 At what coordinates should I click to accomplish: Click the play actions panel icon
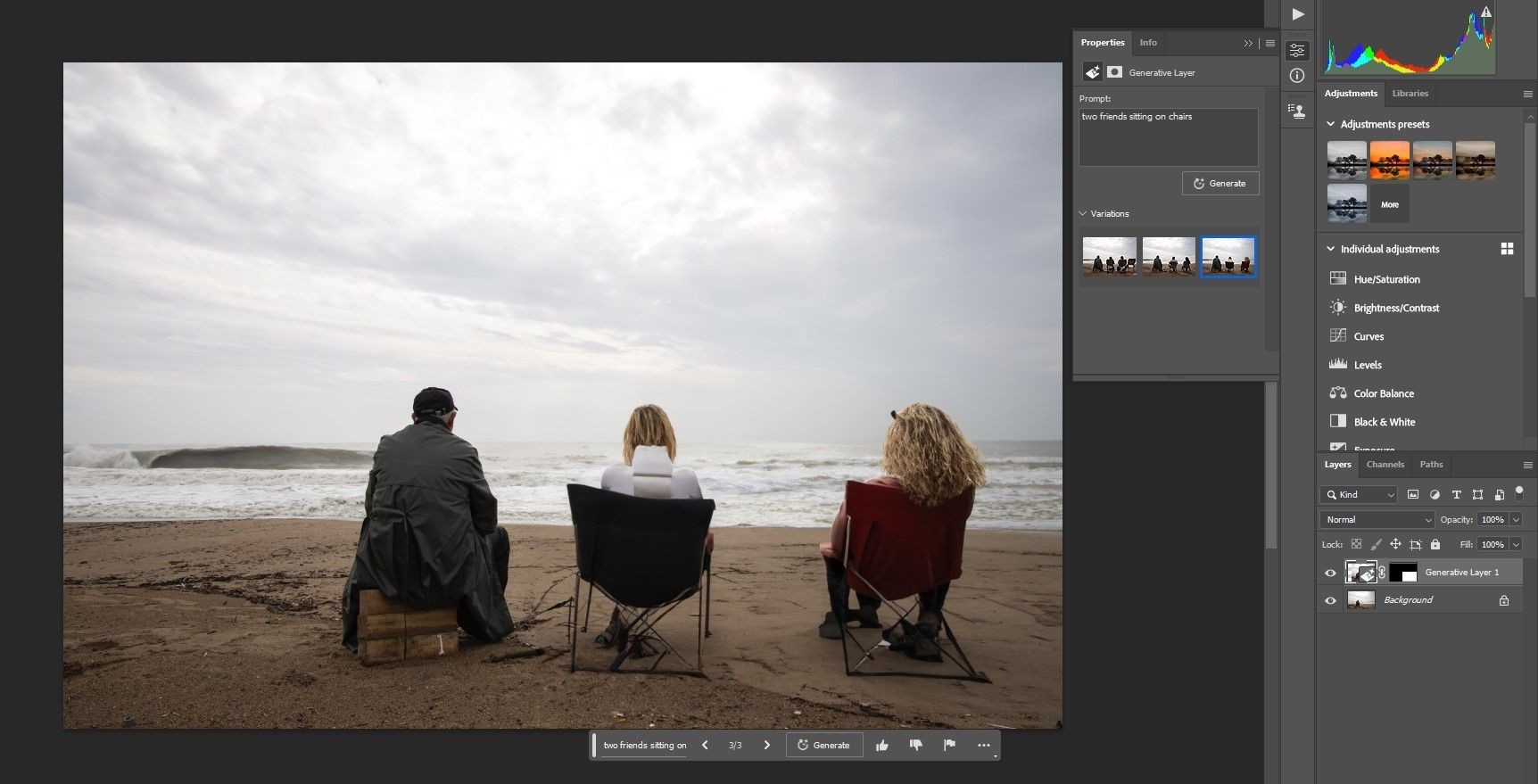[x=1298, y=14]
